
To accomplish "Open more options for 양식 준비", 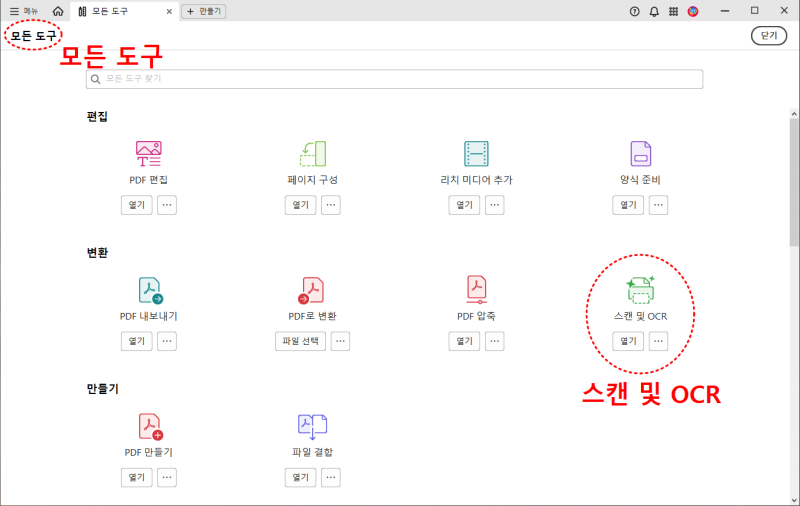I will click(x=658, y=205).
